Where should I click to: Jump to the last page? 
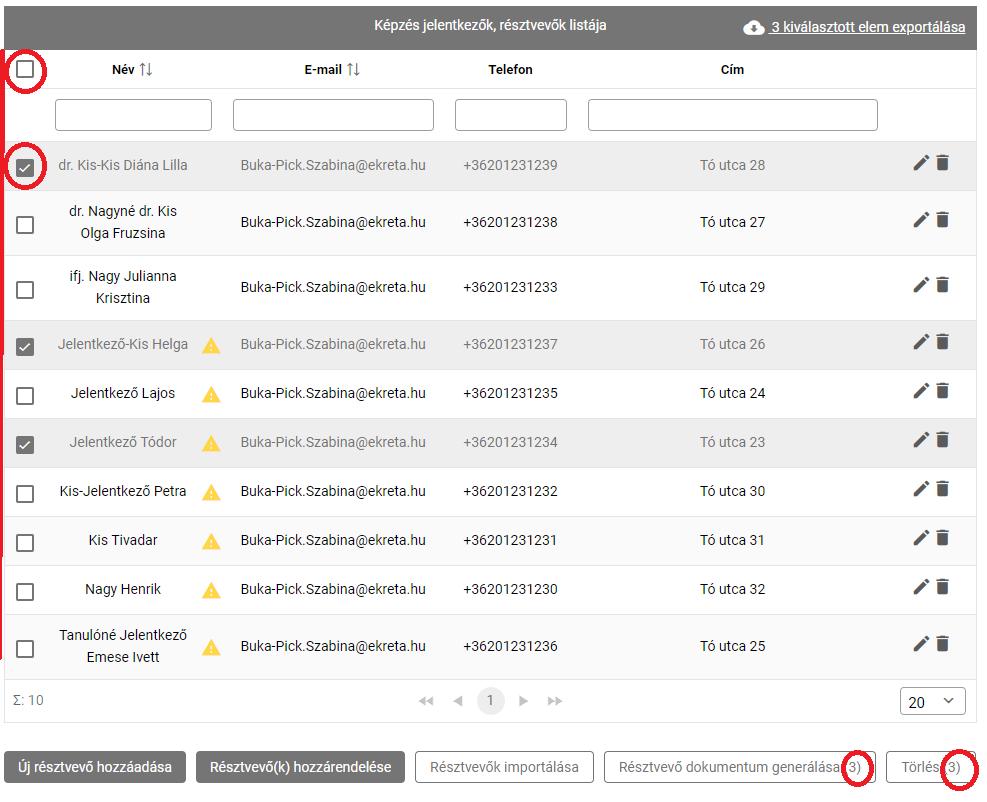555,701
